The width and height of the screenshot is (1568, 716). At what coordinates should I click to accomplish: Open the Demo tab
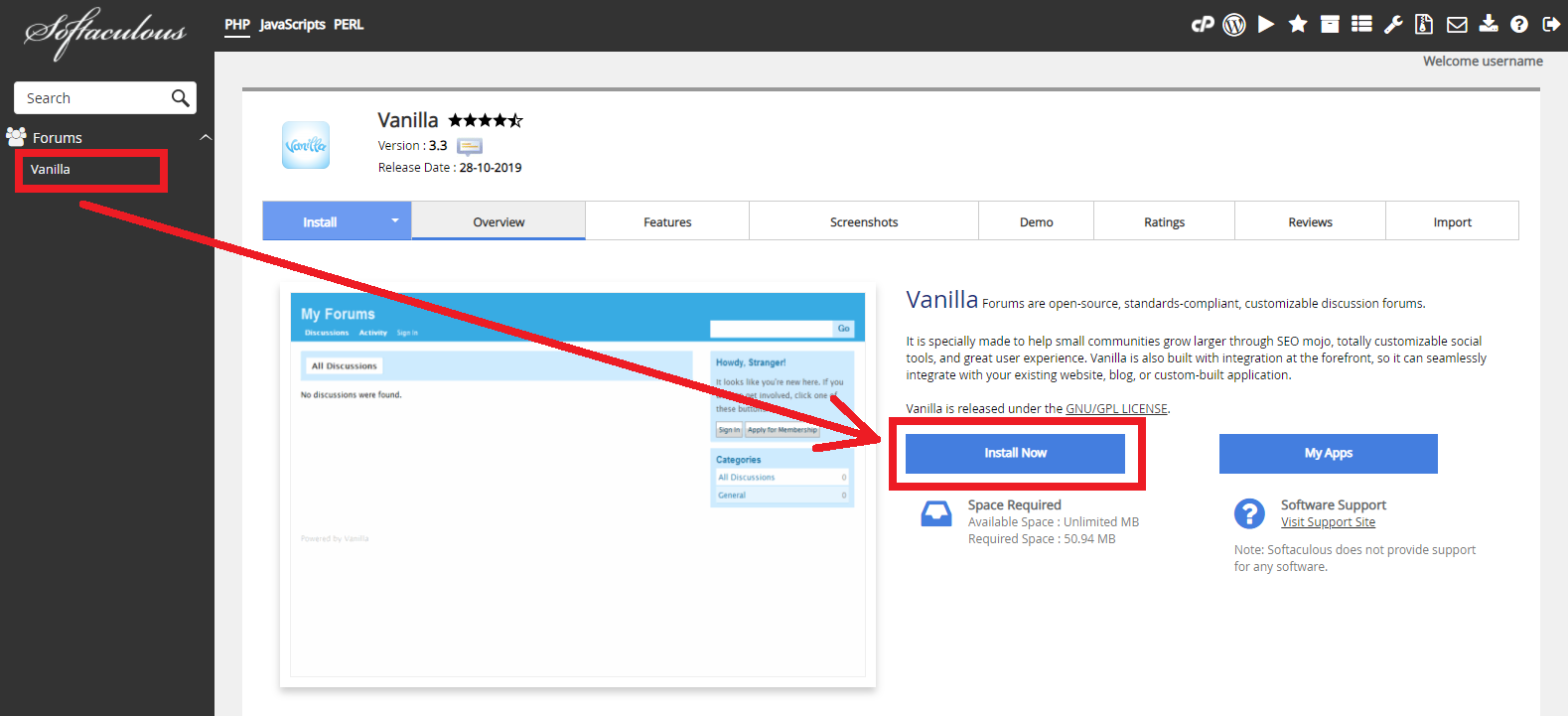pos(1036,221)
